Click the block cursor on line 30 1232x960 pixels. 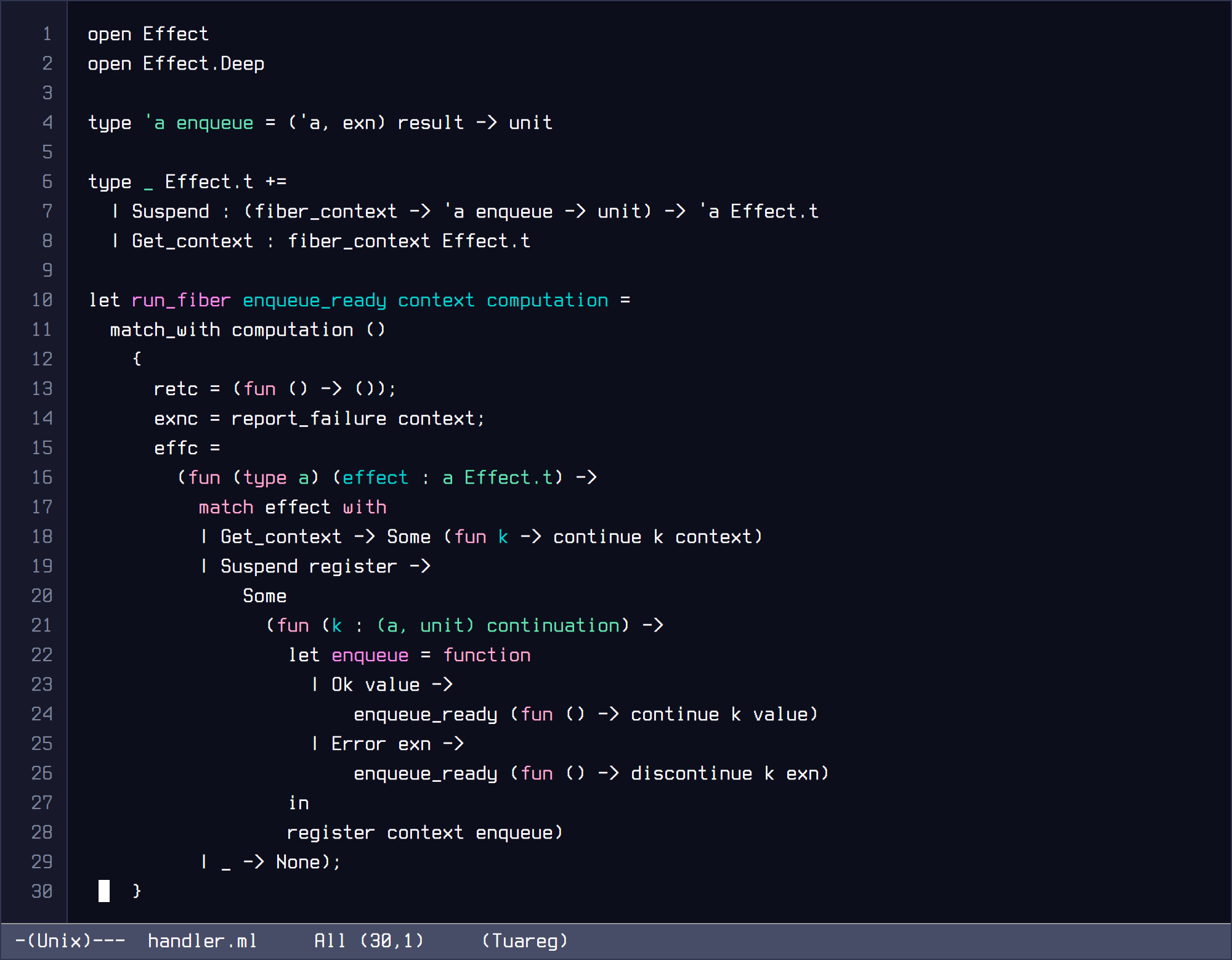(x=104, y=891)
